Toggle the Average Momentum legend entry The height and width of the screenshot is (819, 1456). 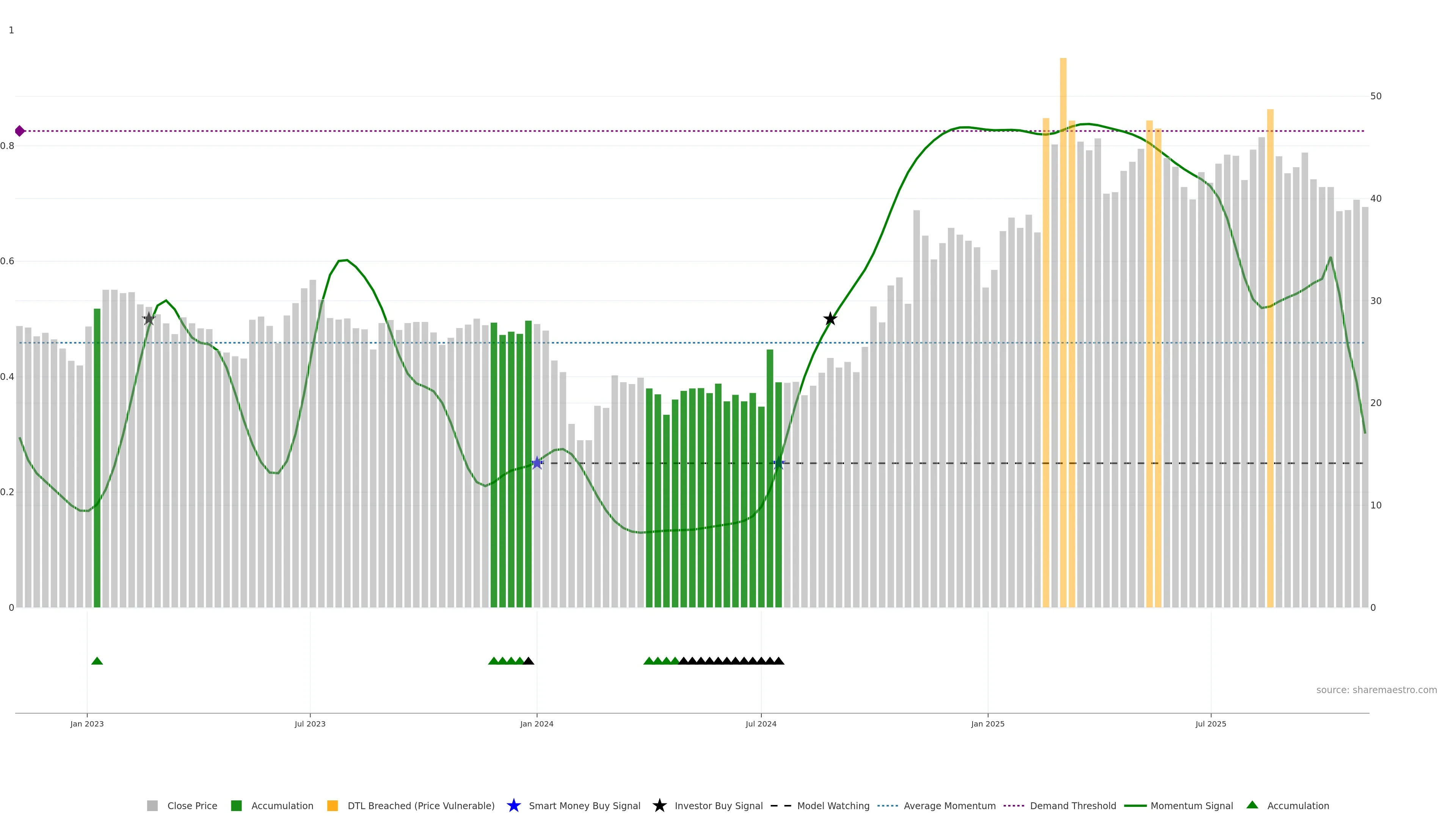[x=949, y=805]
